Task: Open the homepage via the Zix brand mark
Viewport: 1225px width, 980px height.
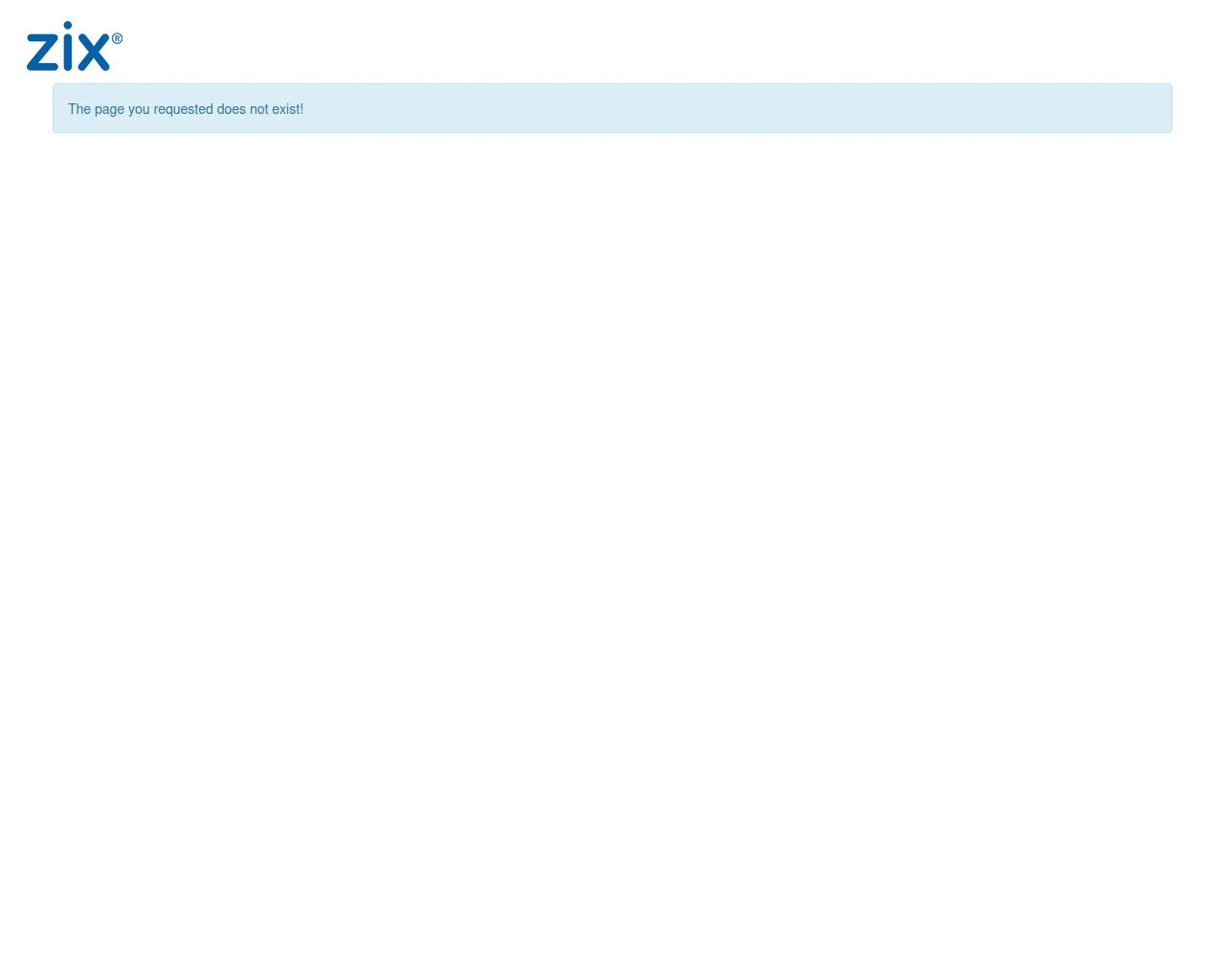Action: [x=74, y=46]
